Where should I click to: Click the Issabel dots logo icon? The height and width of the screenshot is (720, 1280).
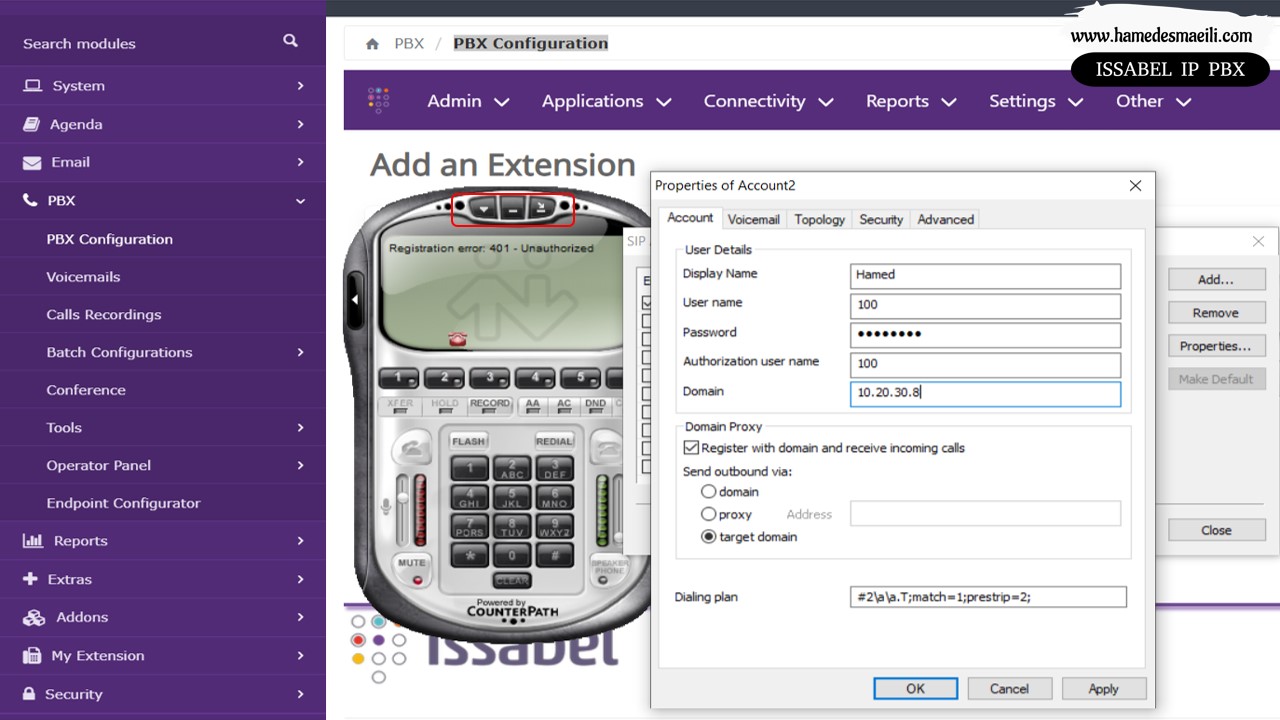tap(378, 100)
